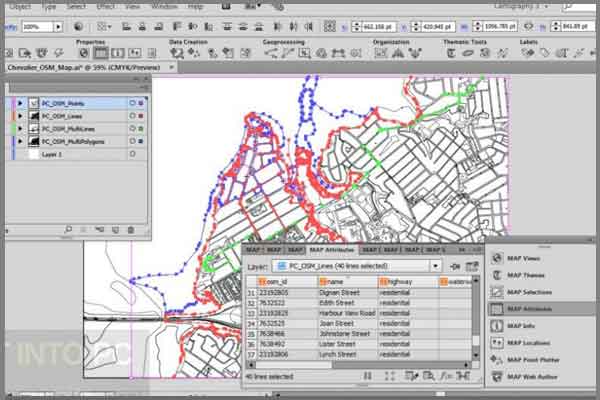Toggle target circle of Layer 1
The width and height of the screenshot is (600, 400).
pos(134,155)
